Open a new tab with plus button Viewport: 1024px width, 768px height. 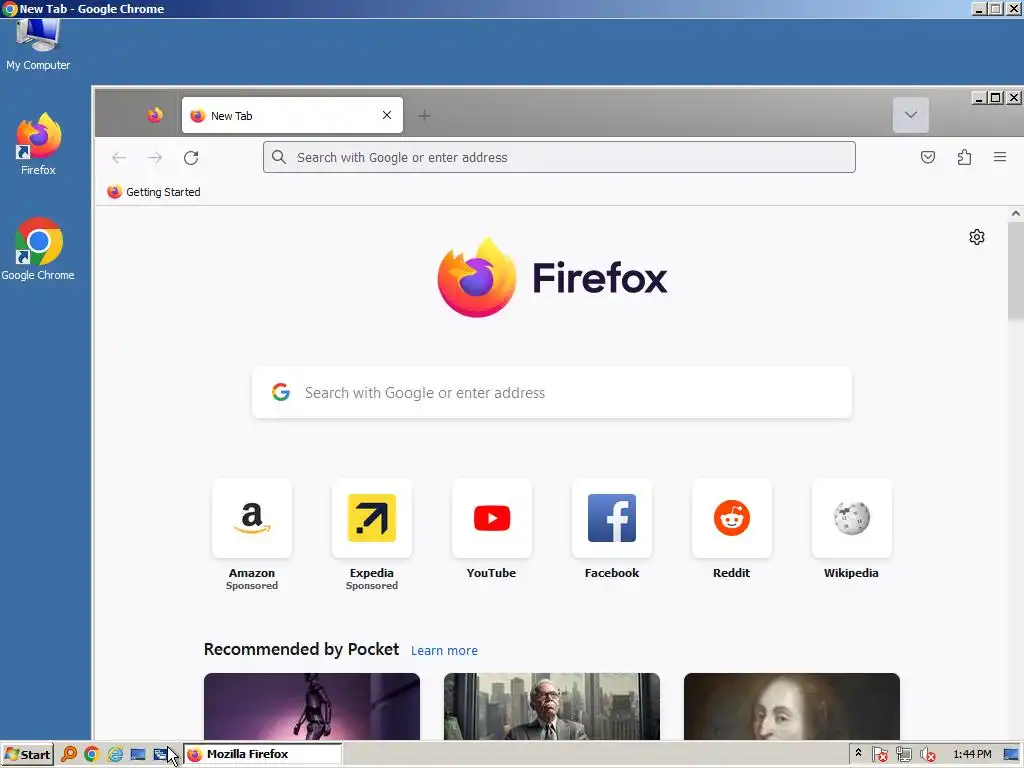424,116
